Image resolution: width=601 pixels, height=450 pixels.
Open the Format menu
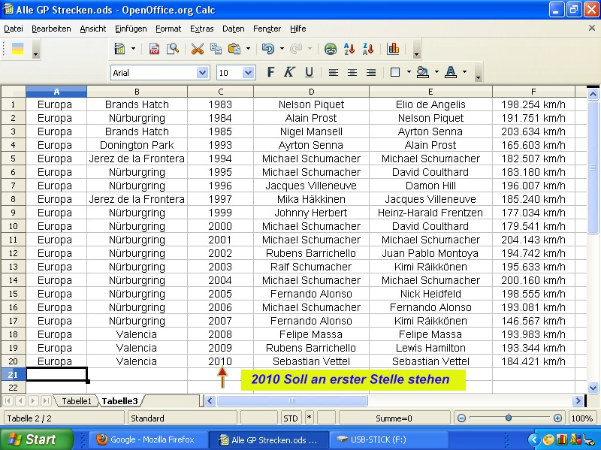pyautogui.click(x=168, y=29)
